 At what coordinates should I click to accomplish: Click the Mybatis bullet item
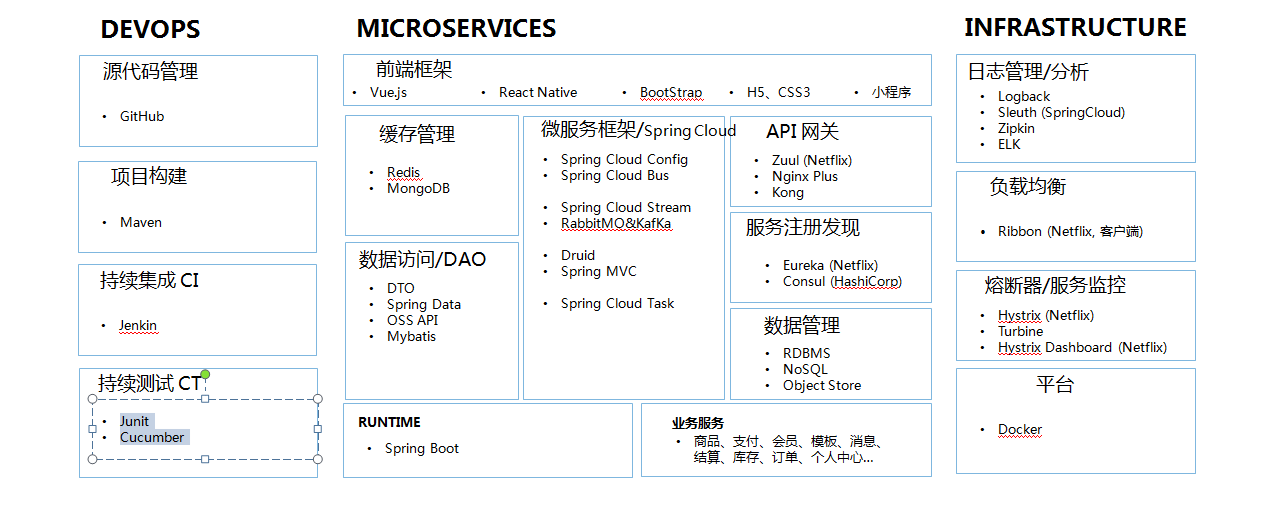coord(411,336)
